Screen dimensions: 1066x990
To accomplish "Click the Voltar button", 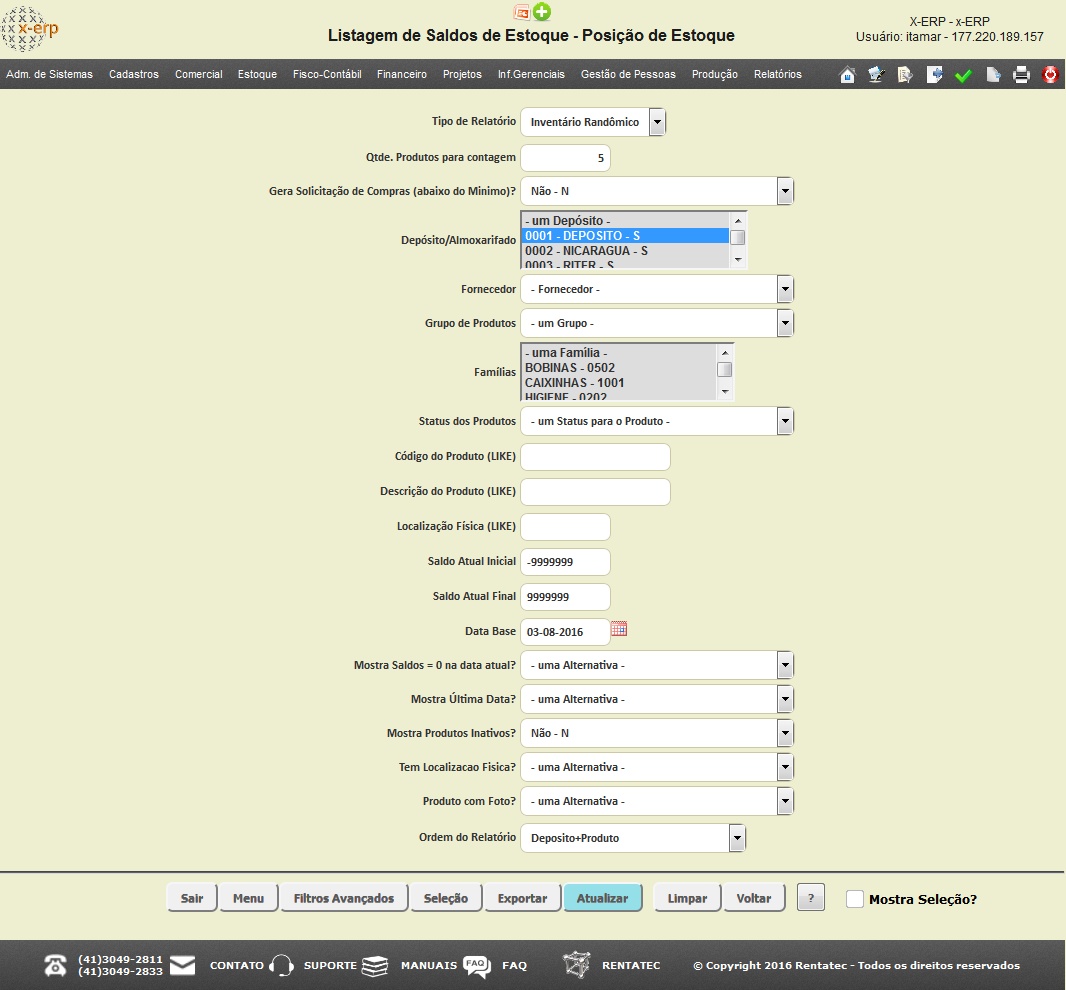I will (754, 898).
